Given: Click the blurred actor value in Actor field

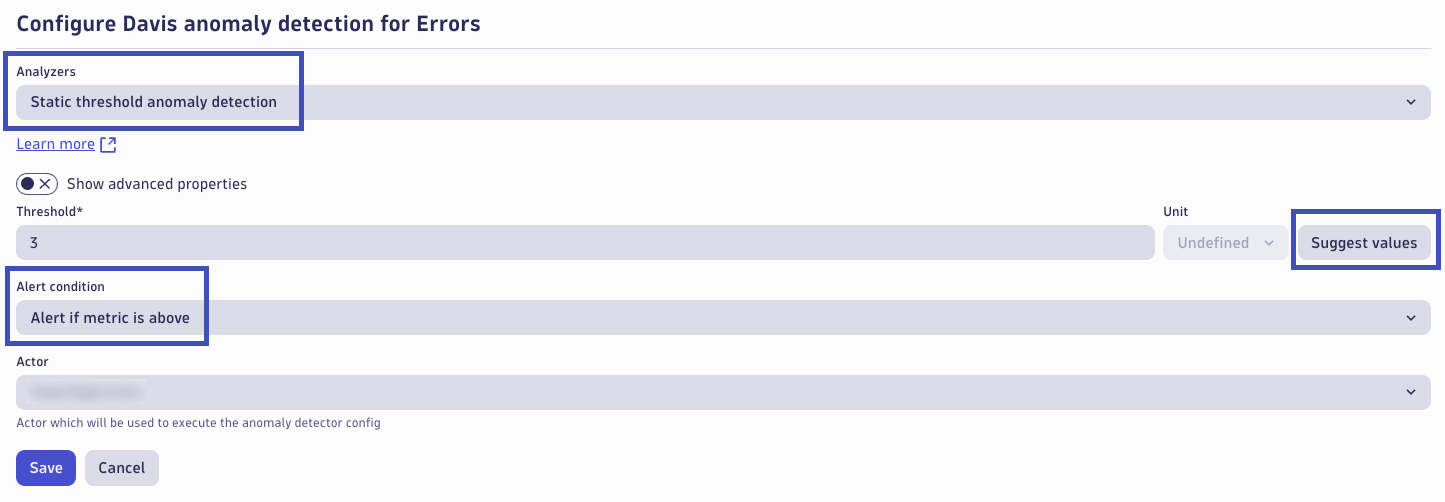Looking at the screenshot, I should (88, 392).
